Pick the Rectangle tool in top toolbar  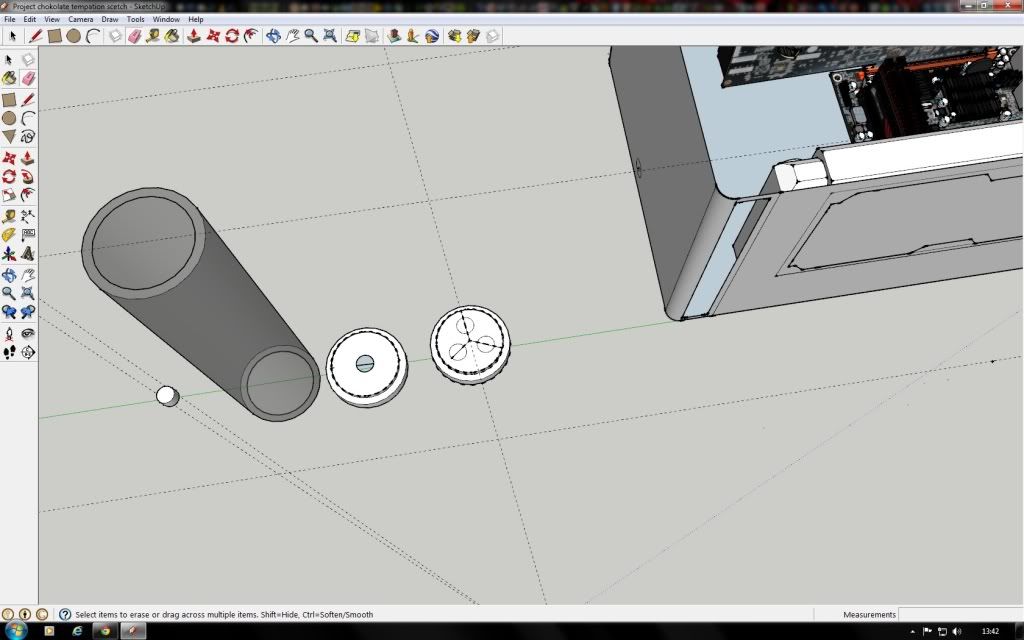tap(54, 36)
